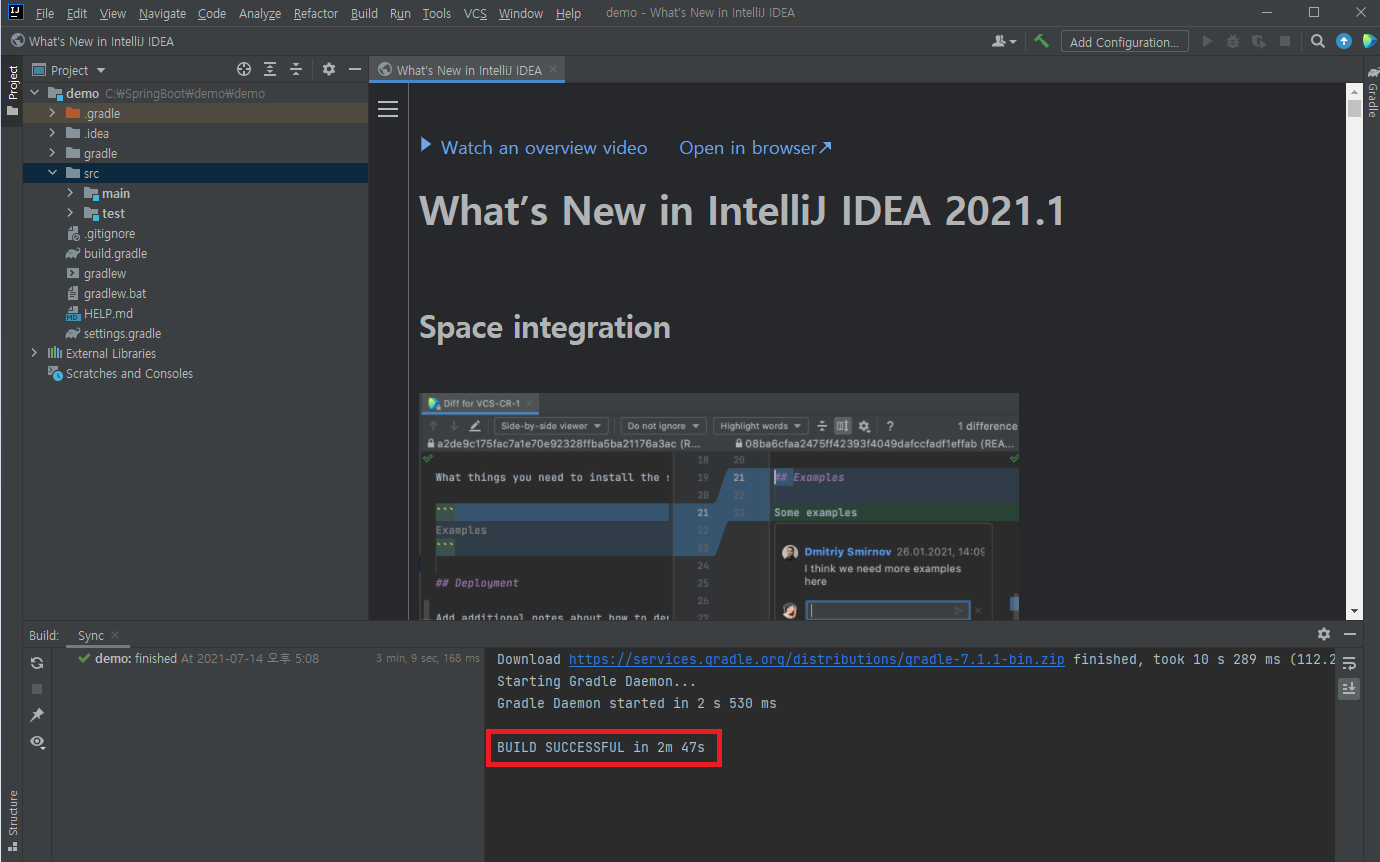
Task: Expand the .idea folder arrow
Action: click(52, 133)
